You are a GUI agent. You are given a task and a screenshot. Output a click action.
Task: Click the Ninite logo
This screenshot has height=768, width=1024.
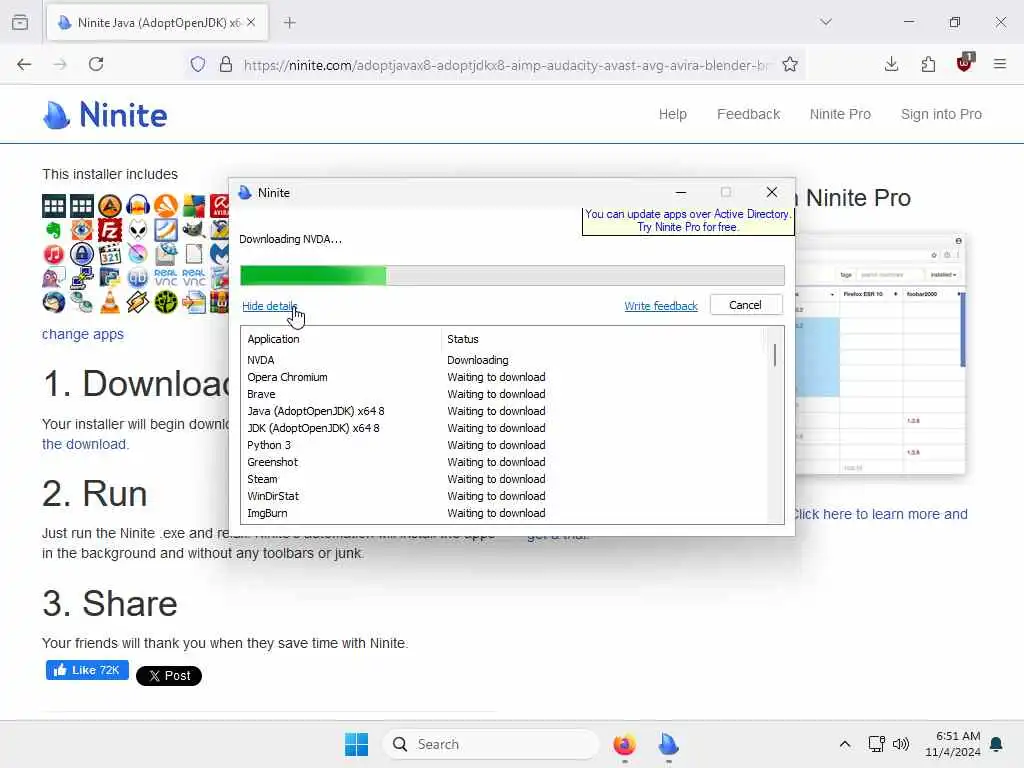pyautogui.click(x=105, y=115)
